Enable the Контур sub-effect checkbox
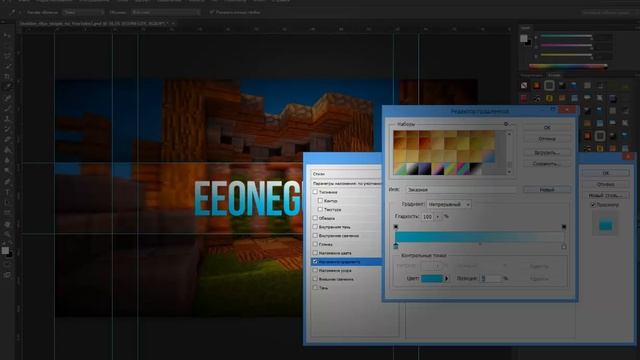 320,200
